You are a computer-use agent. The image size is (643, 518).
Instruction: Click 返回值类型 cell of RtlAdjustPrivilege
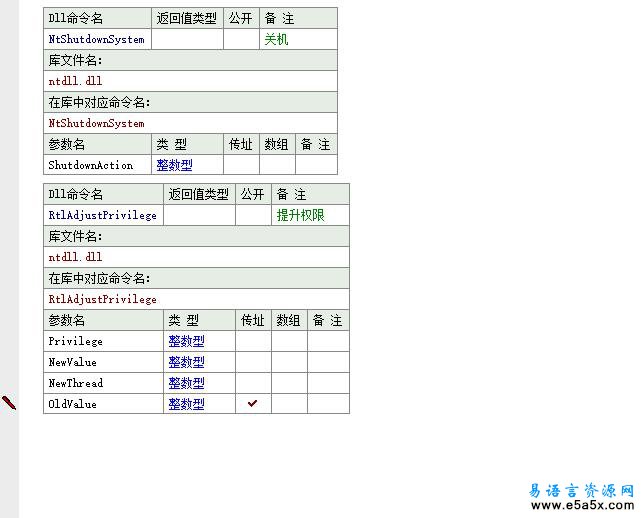click(x=199, y=215)
